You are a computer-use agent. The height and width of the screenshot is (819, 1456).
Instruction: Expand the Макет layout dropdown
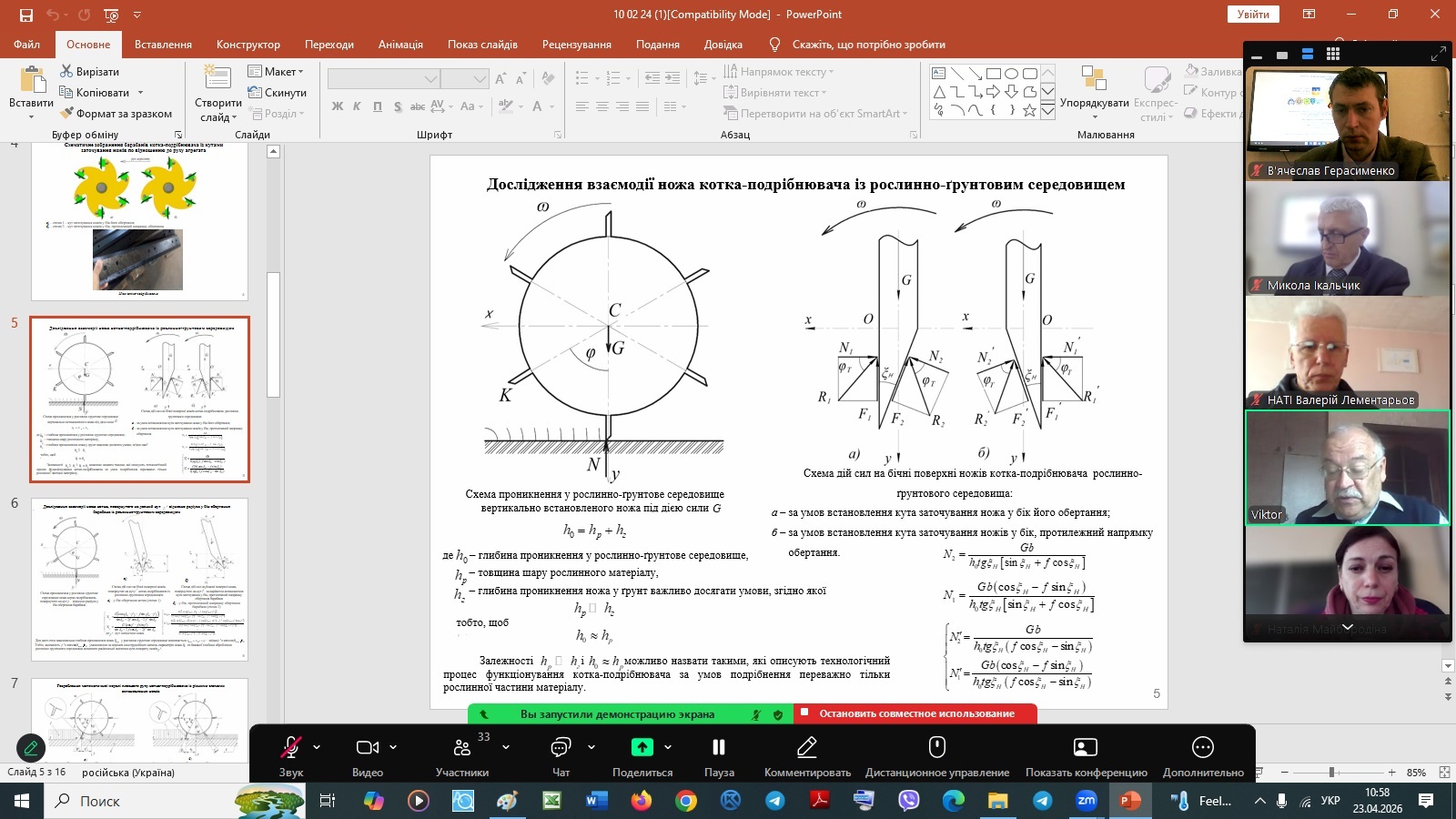[x=277, y=71]
